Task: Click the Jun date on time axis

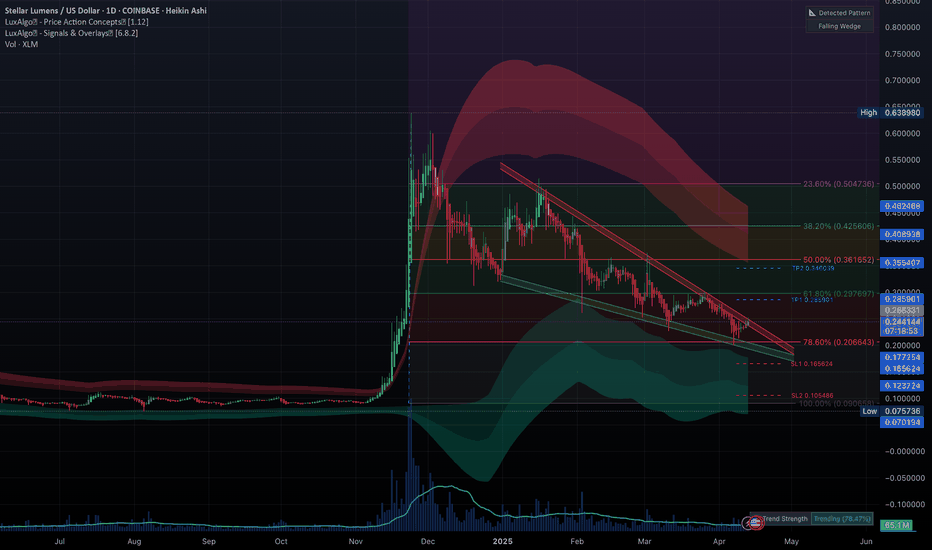Action: point(866,542)
